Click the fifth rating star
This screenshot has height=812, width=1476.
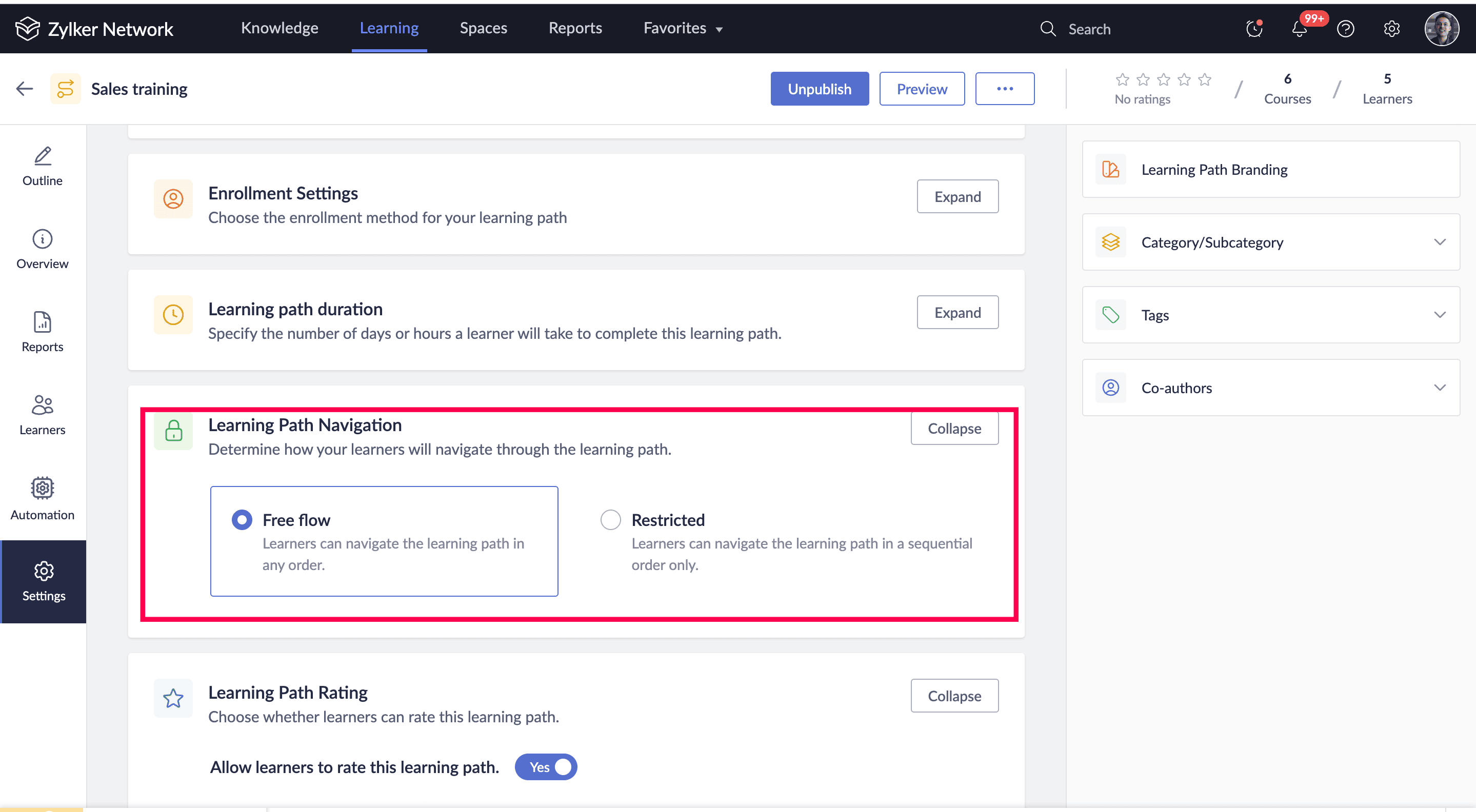point(1204,79)
